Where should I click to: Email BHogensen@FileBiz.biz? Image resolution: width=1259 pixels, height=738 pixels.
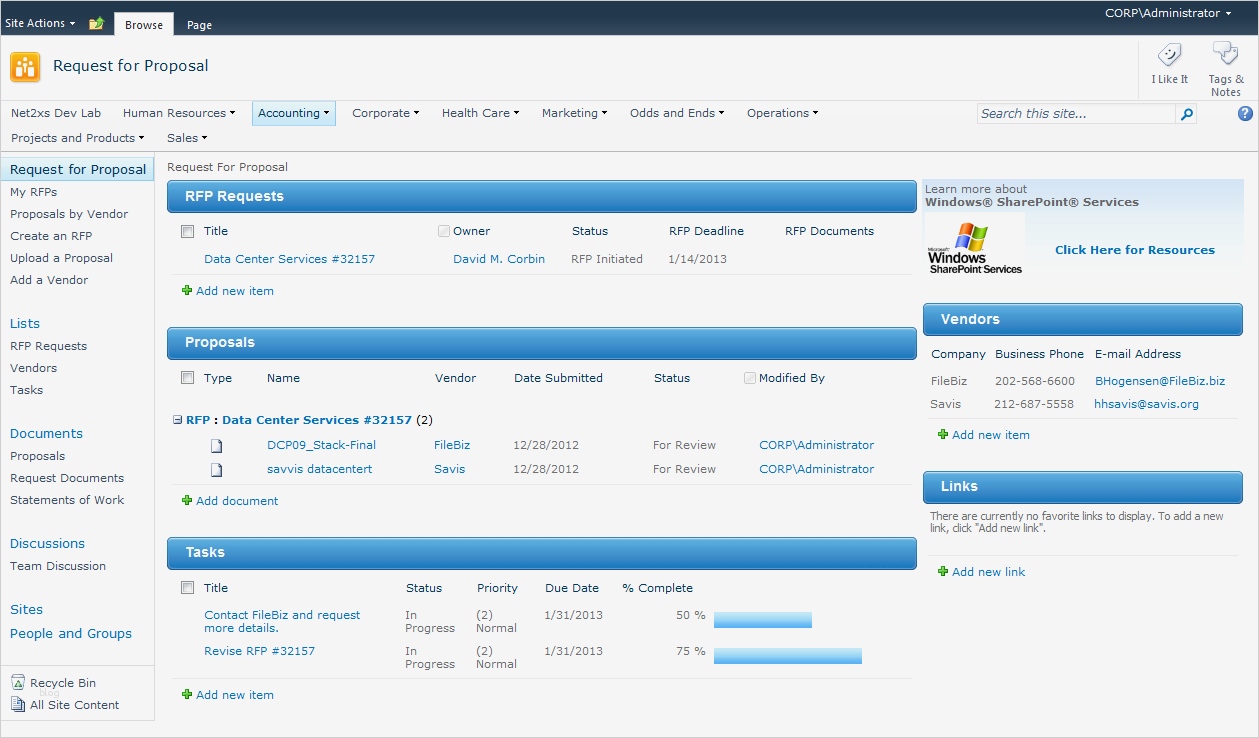(1160, 381)
